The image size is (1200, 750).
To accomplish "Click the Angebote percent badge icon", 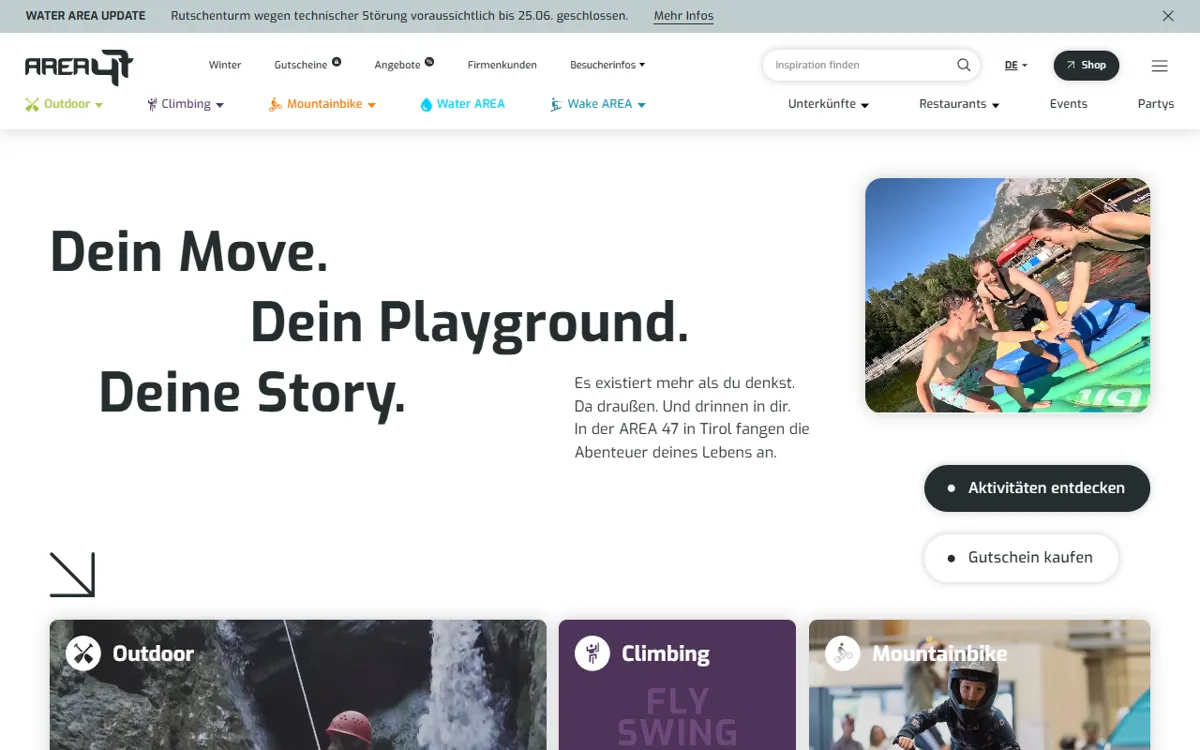I will point(429,61).
